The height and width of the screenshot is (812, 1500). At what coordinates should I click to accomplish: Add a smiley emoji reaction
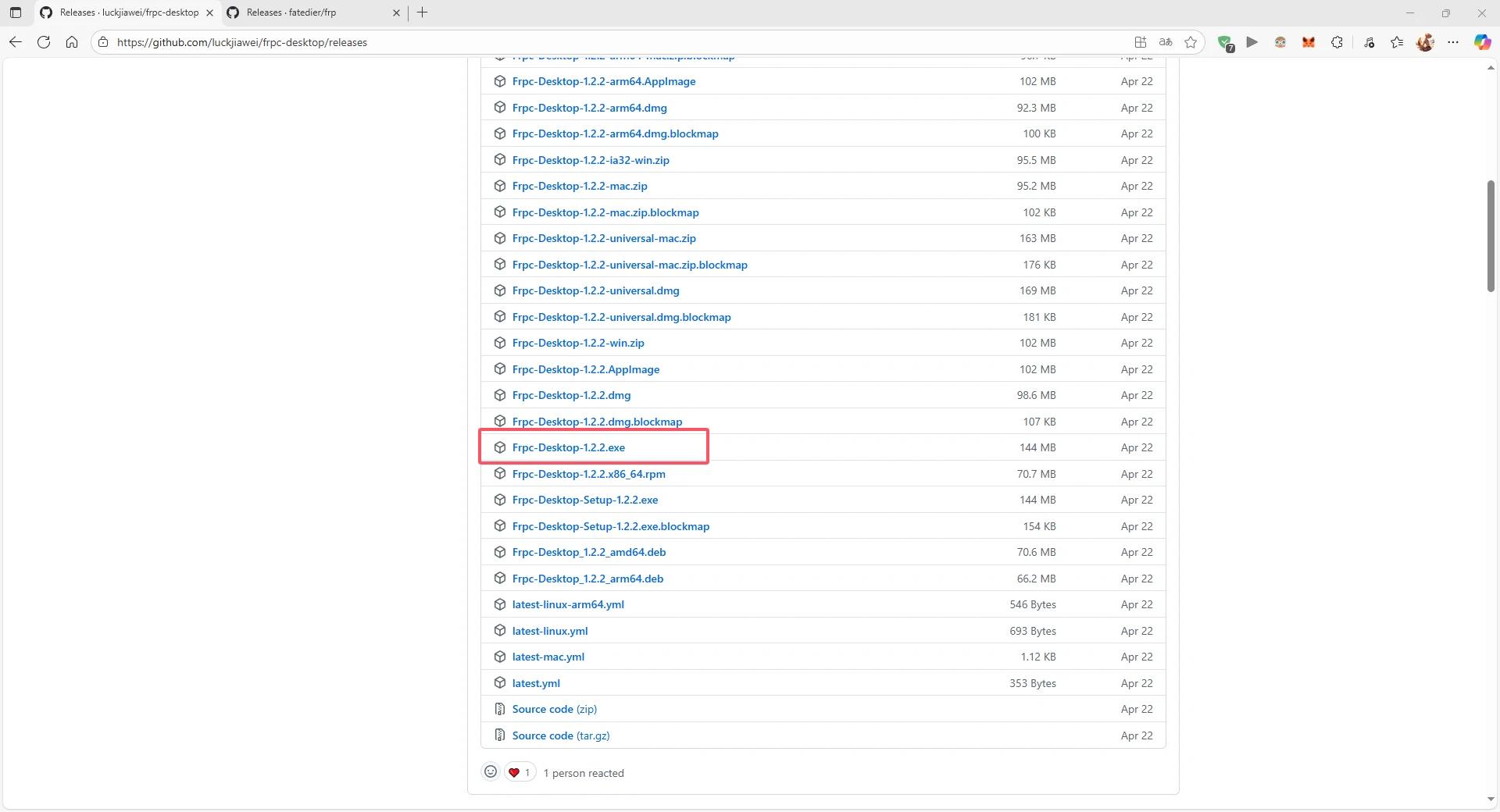(490, 772)
